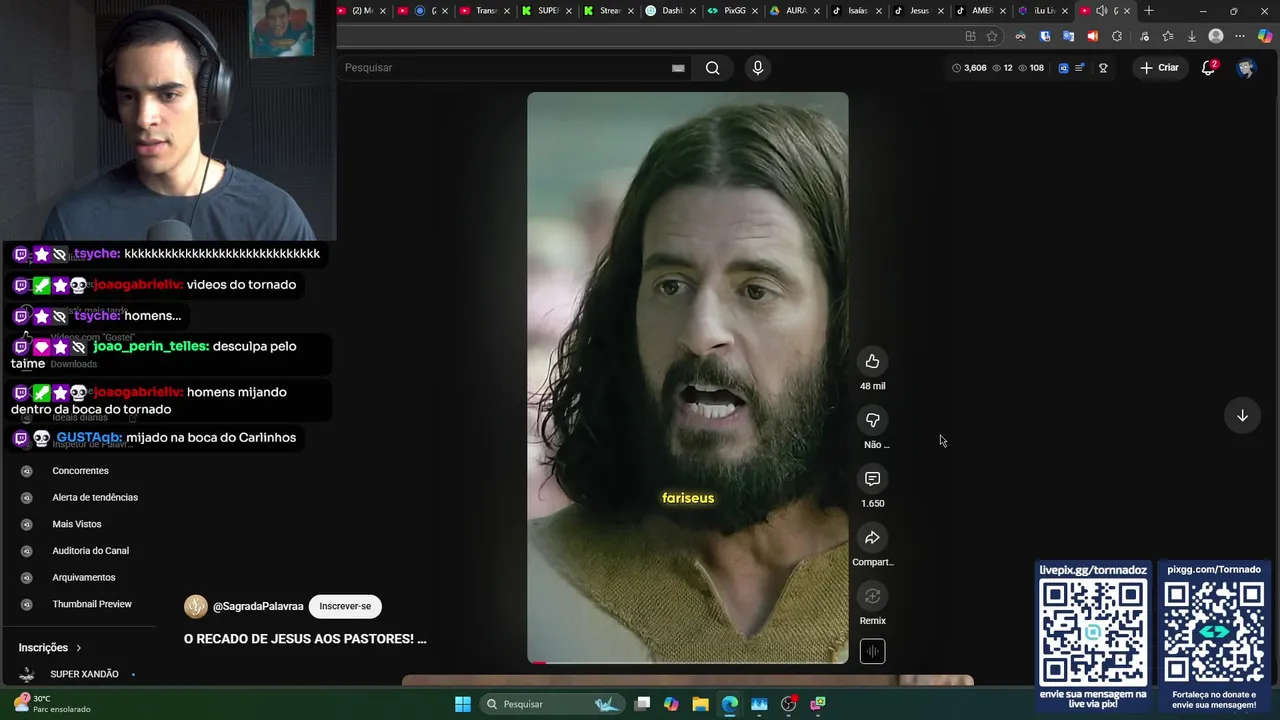Click the 108 views stat in header
1280x720 pixels.
1030,68
